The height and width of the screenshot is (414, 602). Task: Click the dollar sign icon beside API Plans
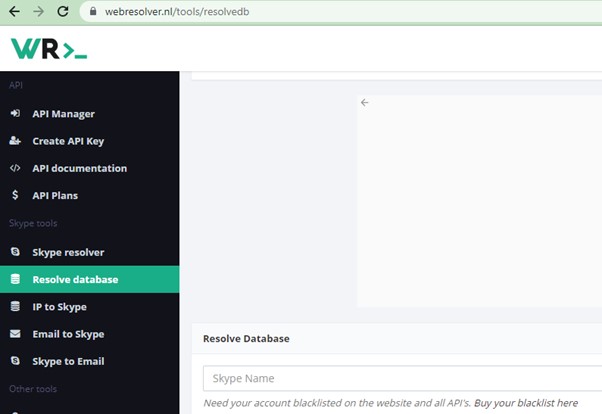click(x=15, y=195)
